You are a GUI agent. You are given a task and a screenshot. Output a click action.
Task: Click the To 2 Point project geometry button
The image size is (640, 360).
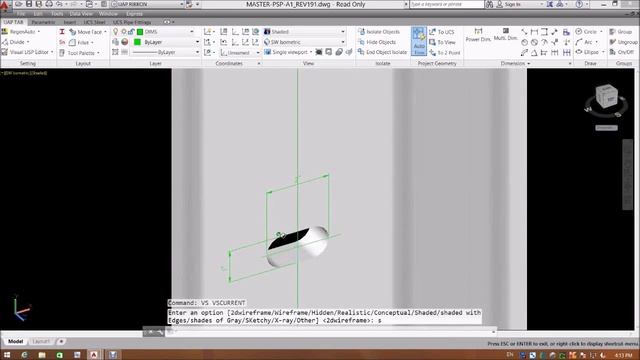(x=444, y=53)
